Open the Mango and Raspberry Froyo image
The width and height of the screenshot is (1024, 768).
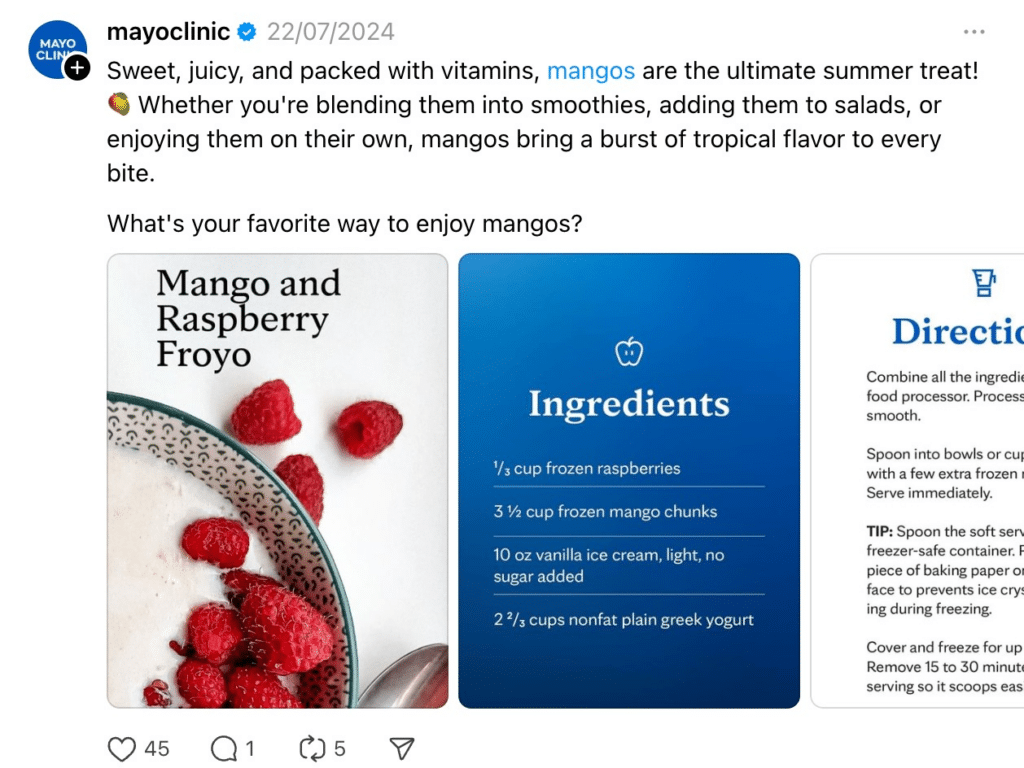tap(277, 480)
